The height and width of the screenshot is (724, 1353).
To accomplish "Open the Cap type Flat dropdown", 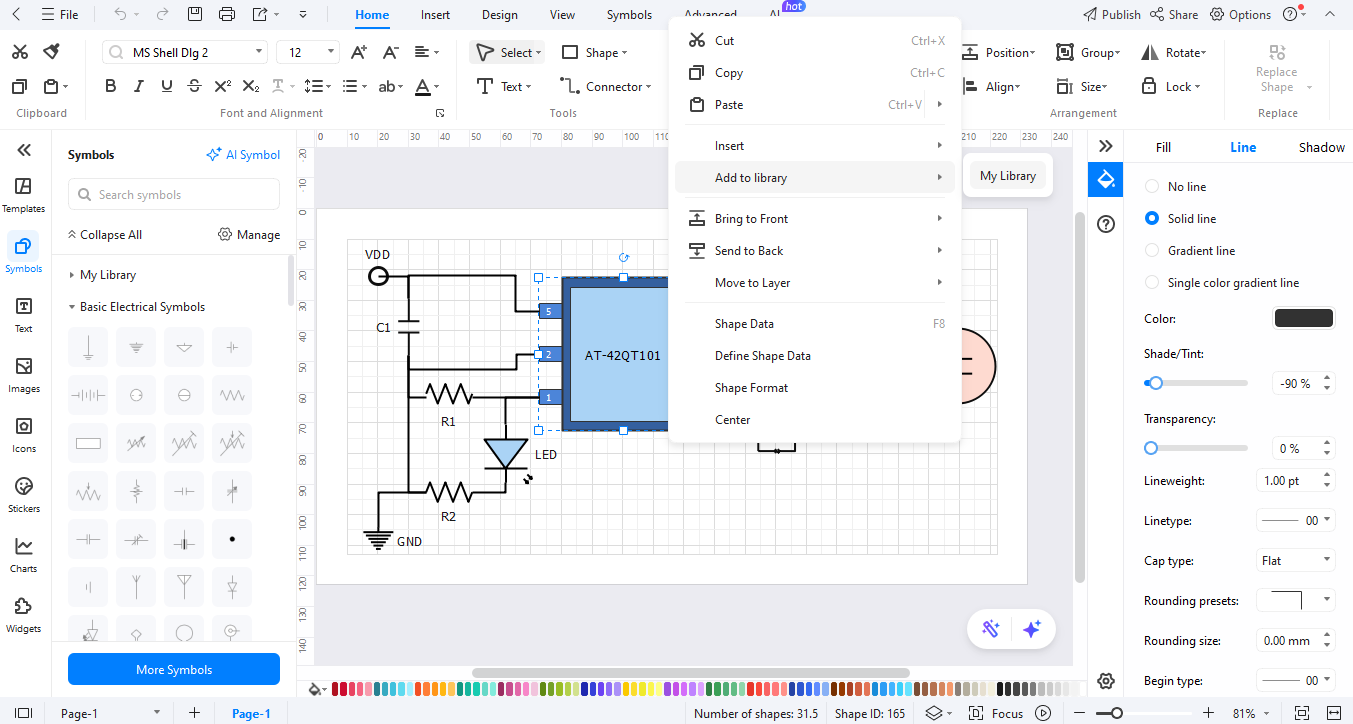I will (1295, 560).
